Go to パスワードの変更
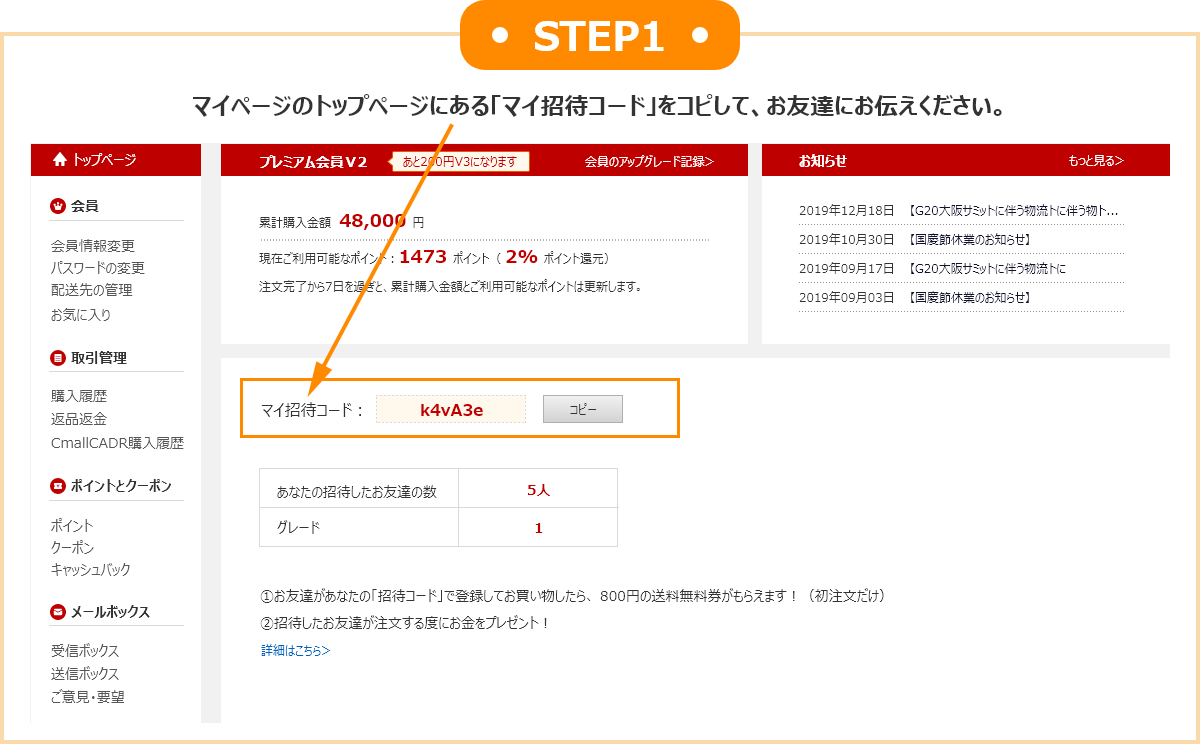Screen dimensions: 1200x744 point(97,268)
